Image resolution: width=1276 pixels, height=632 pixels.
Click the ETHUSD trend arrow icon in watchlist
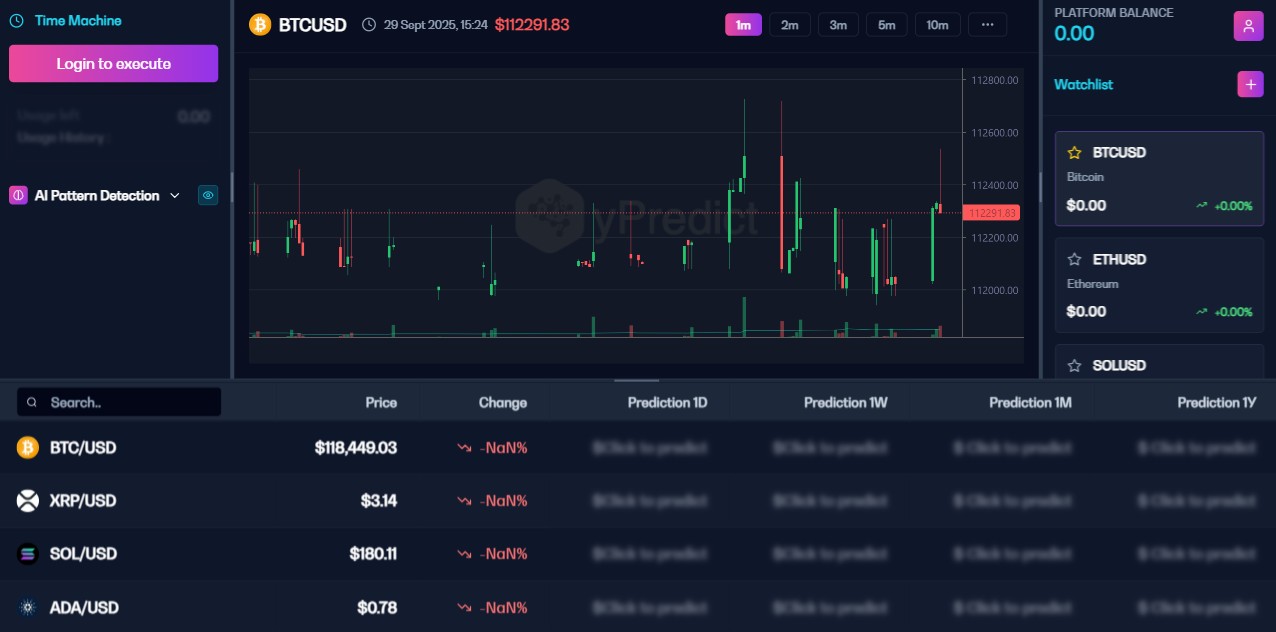1201,312
